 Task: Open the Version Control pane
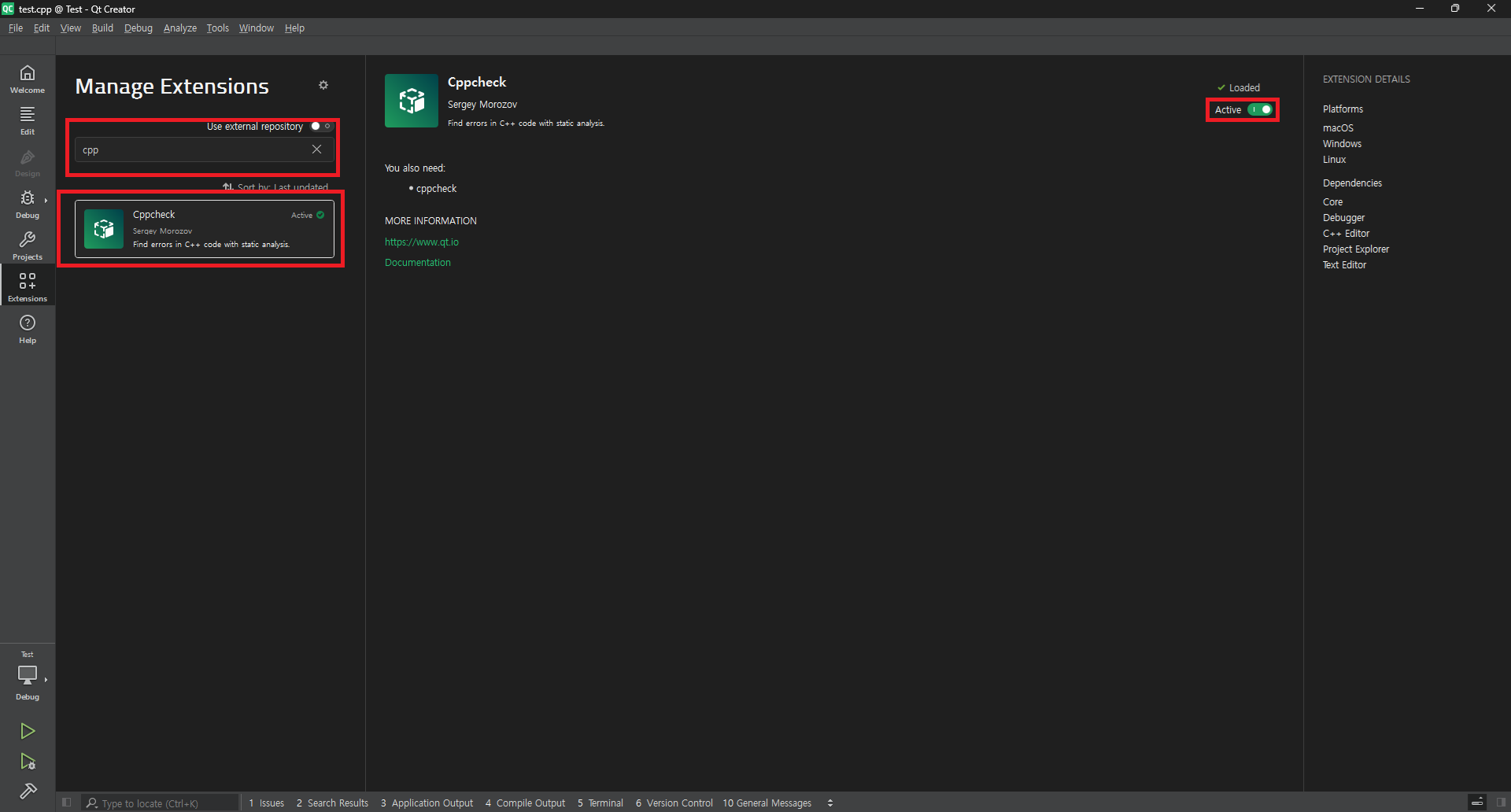pos(674,803)
